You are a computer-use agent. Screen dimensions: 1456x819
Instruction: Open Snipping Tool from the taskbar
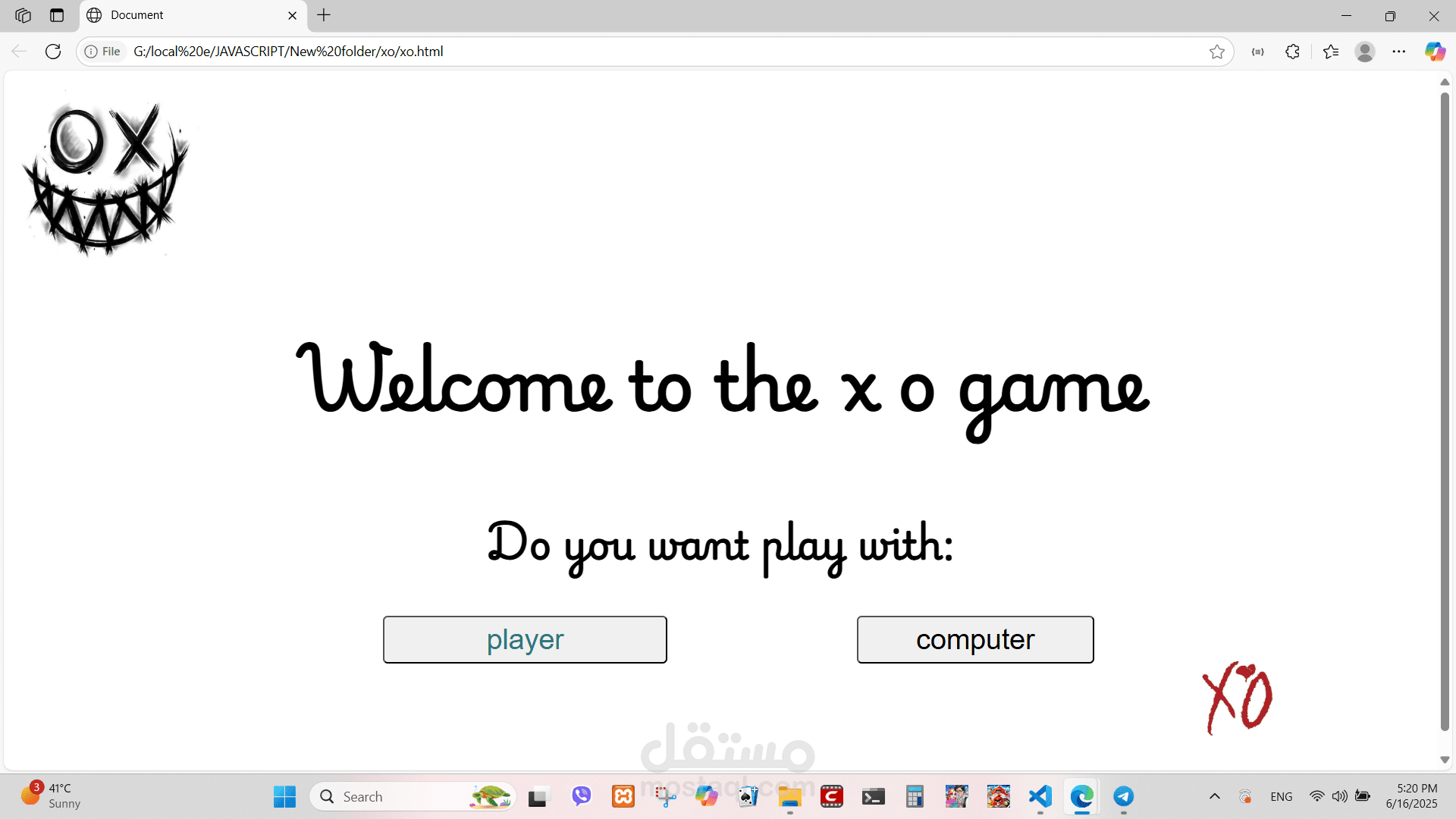tap(665, 796)
